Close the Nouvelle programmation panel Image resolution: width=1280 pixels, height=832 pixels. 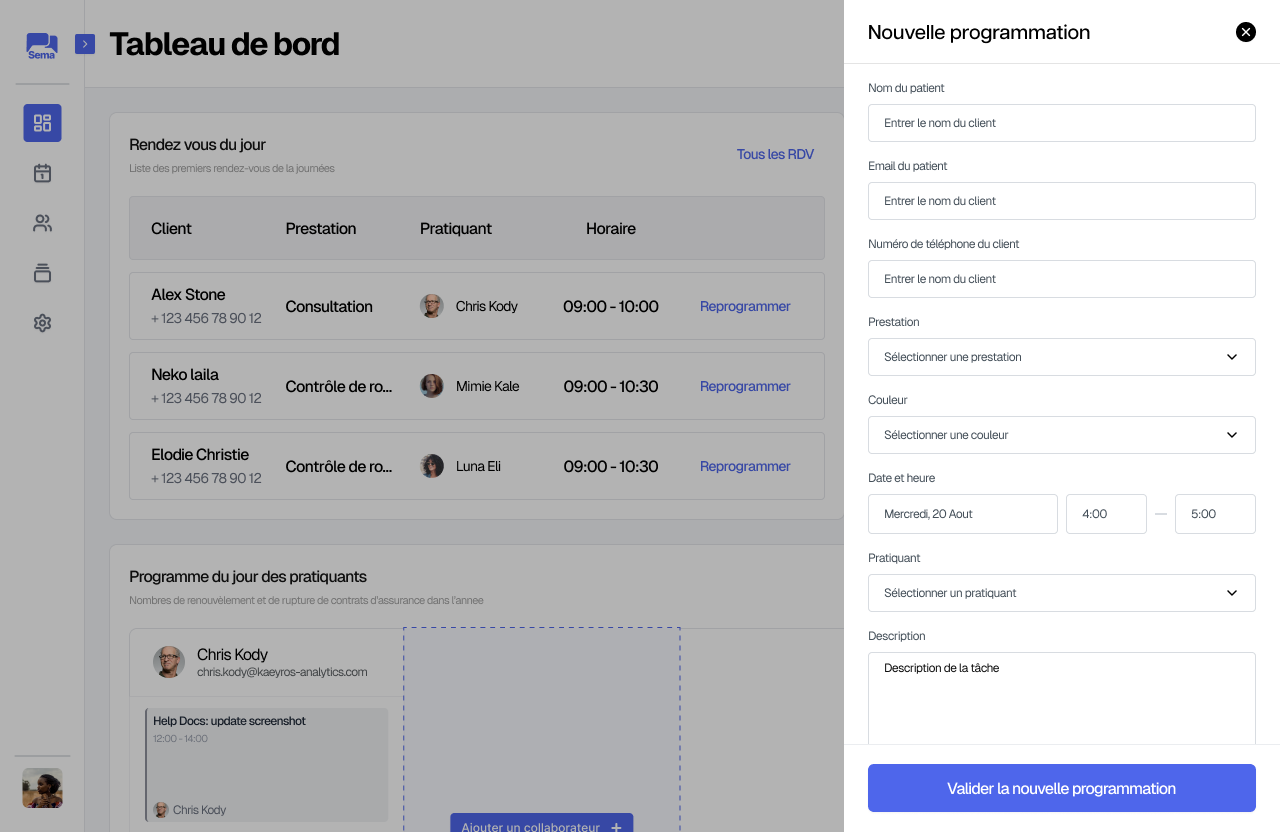[x=1245, y=32]
